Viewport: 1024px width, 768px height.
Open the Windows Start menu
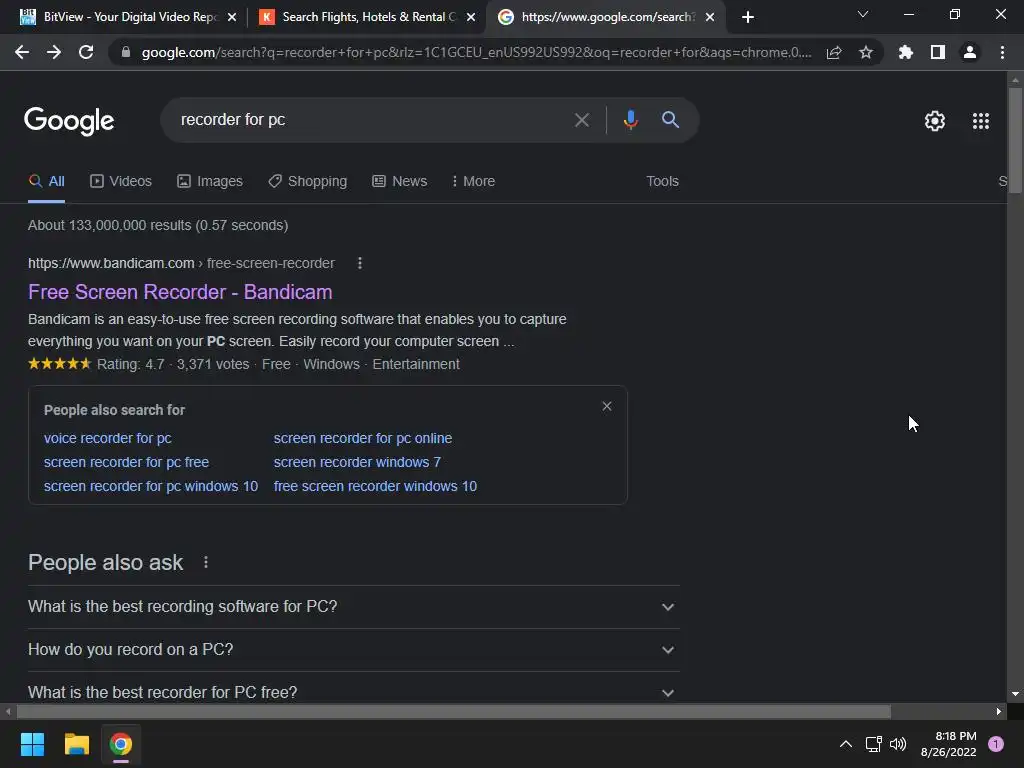tap(32, 744)
